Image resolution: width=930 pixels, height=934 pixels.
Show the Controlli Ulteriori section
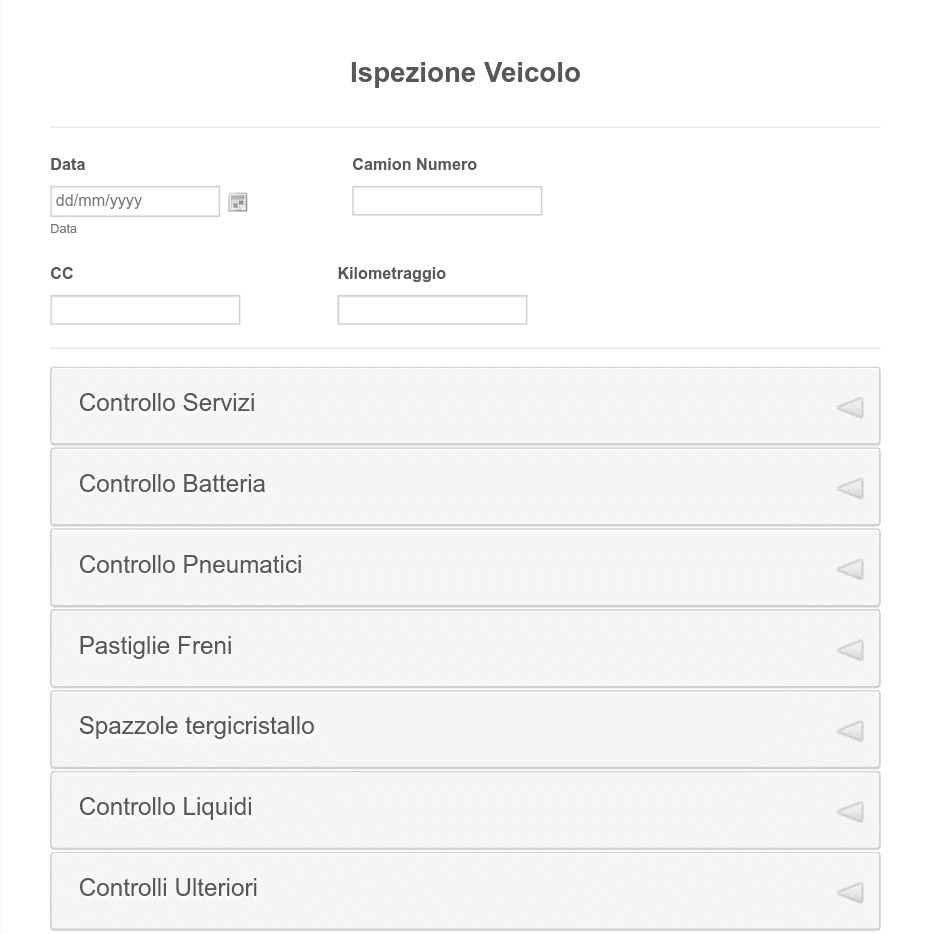(465, 892)
